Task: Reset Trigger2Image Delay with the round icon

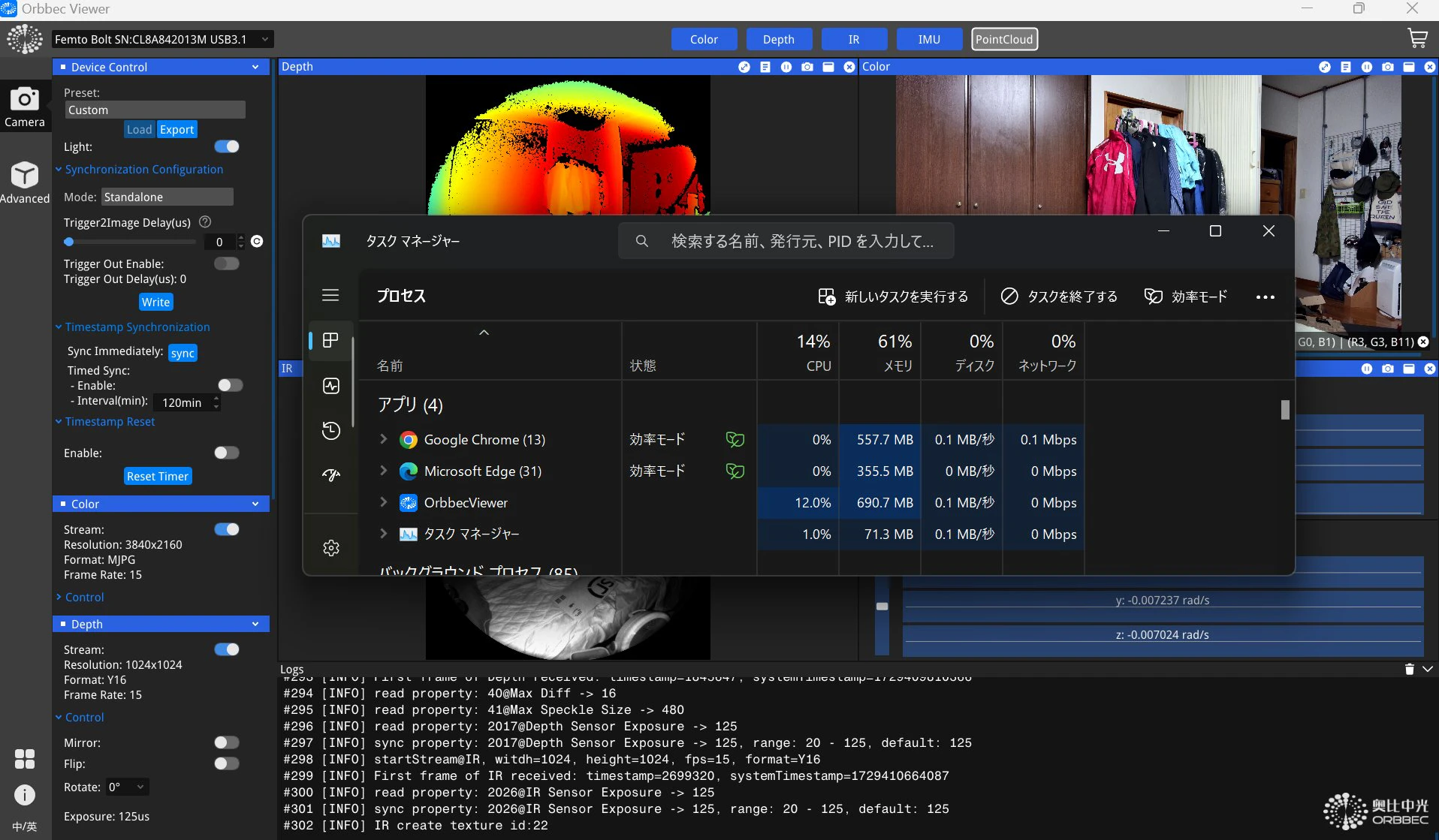Action: 257,242
